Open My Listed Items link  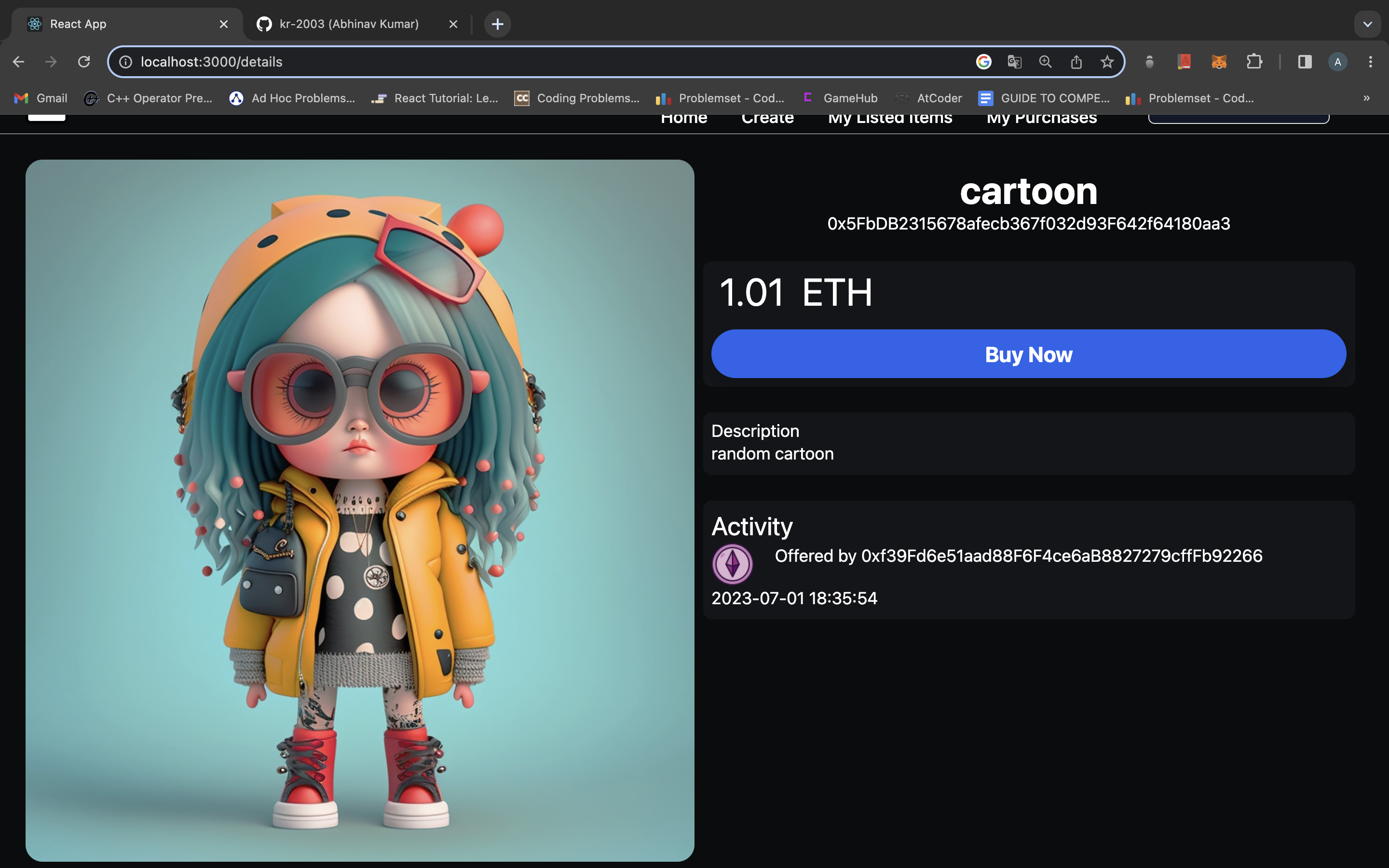(890, 119)
